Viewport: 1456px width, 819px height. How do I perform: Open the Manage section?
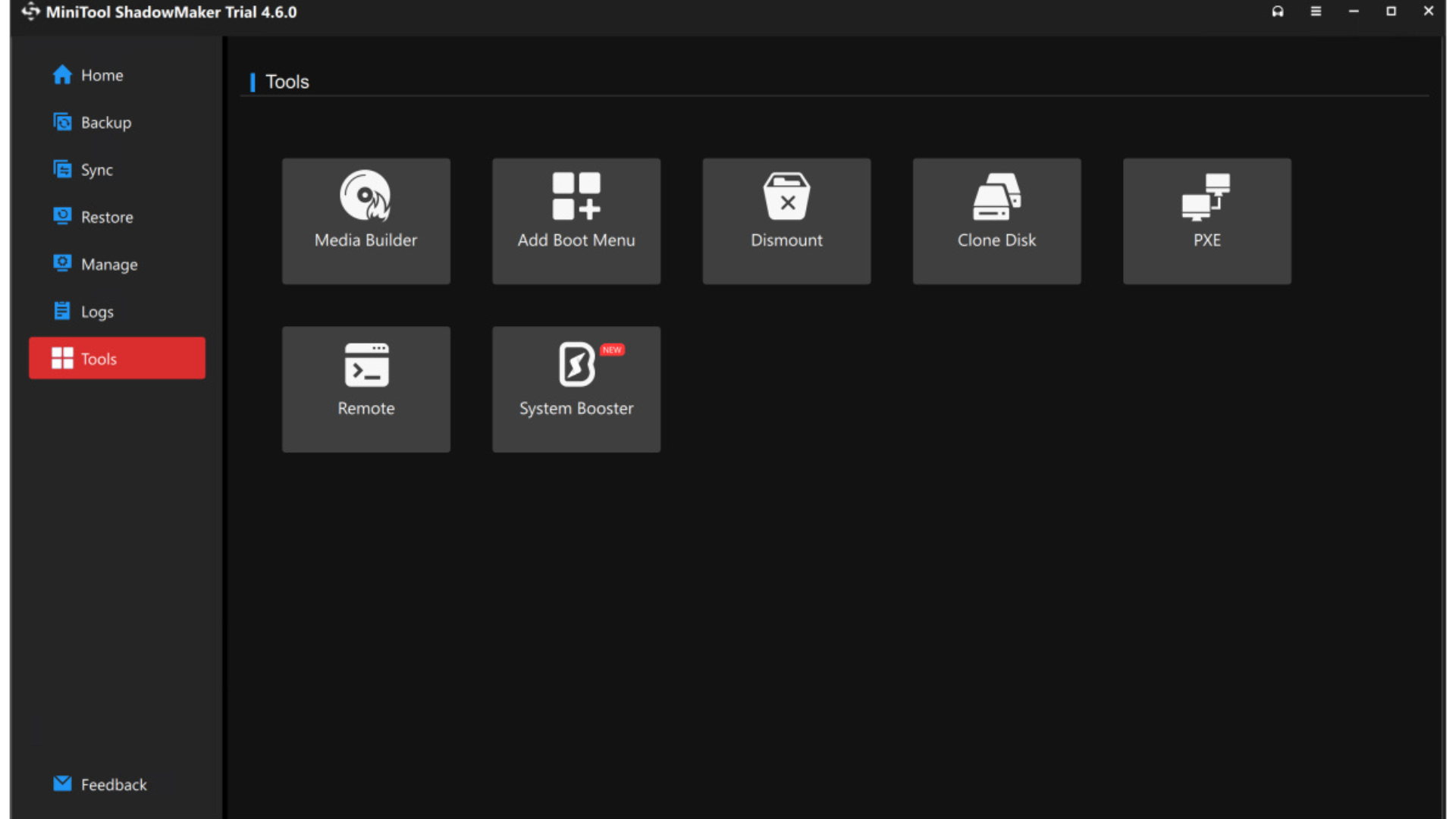[109, 265]
